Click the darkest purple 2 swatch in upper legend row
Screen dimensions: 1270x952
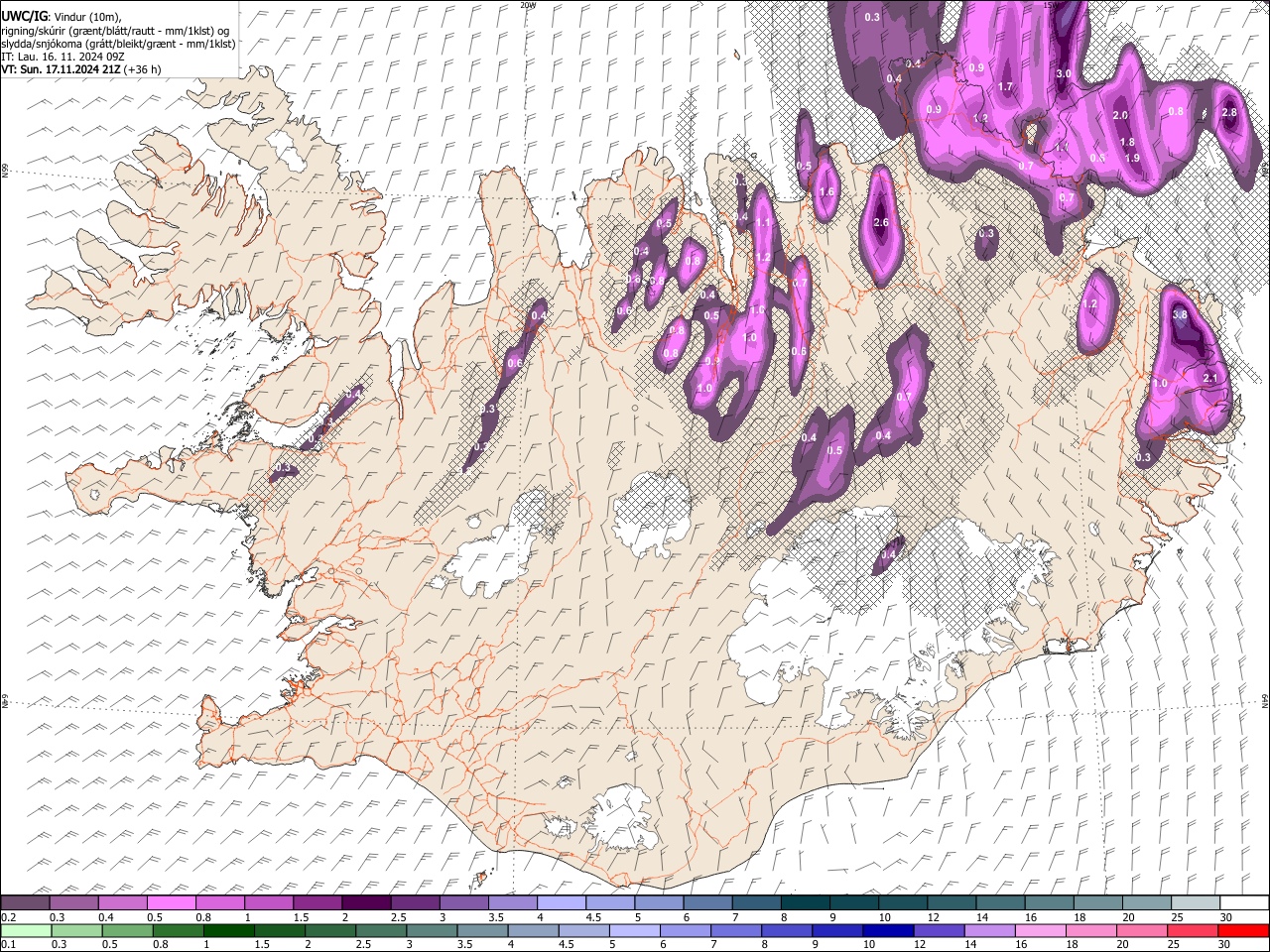(x=365, y=903)
